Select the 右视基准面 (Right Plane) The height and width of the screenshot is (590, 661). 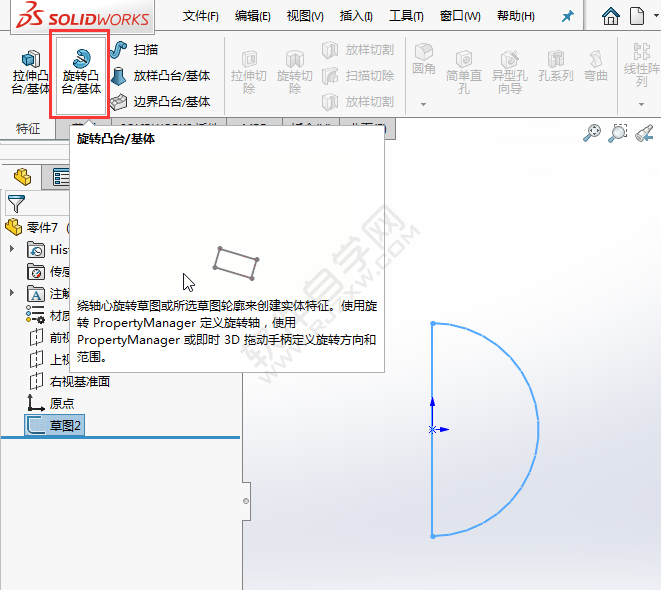[69, 381]
